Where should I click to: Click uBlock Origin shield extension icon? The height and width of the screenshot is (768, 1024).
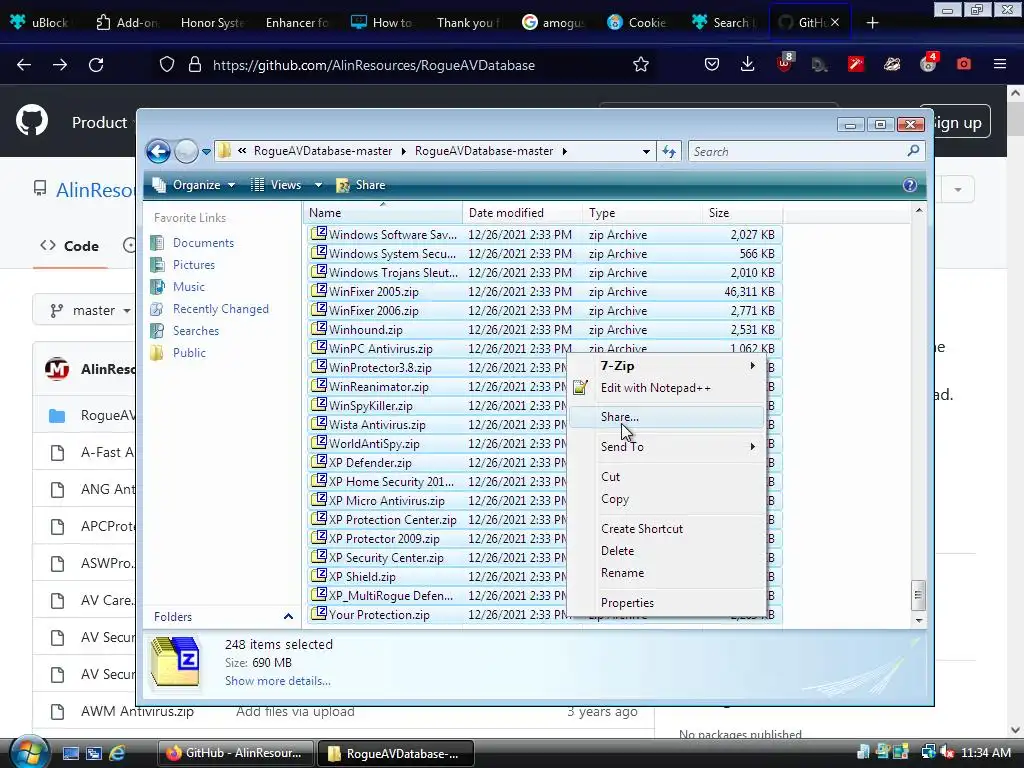[784, 64]
